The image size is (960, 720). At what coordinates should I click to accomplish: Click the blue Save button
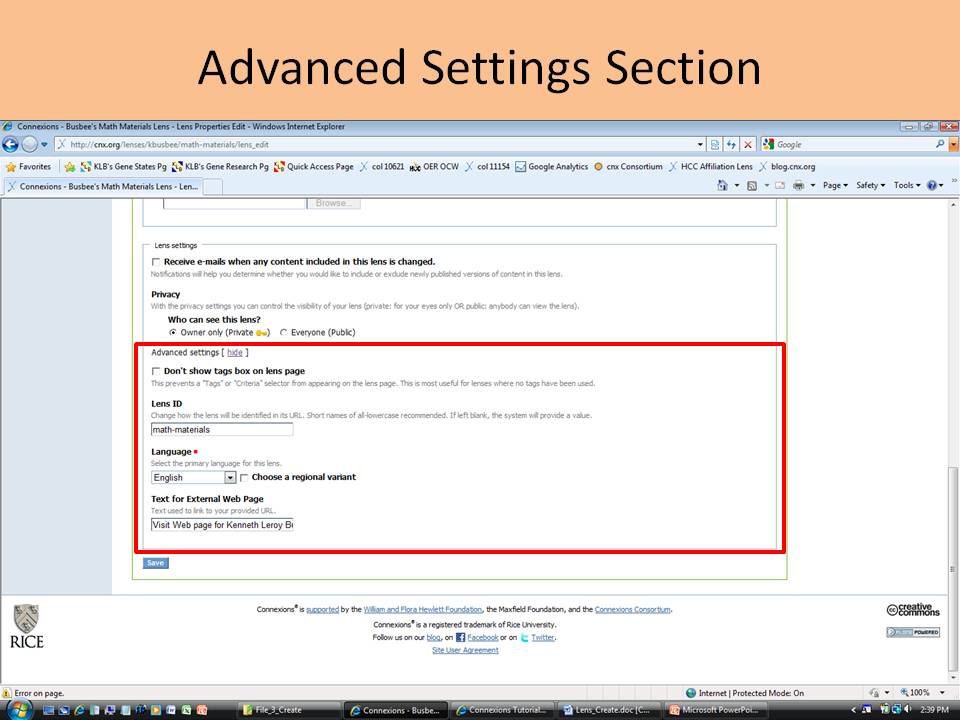coord(155,563)
